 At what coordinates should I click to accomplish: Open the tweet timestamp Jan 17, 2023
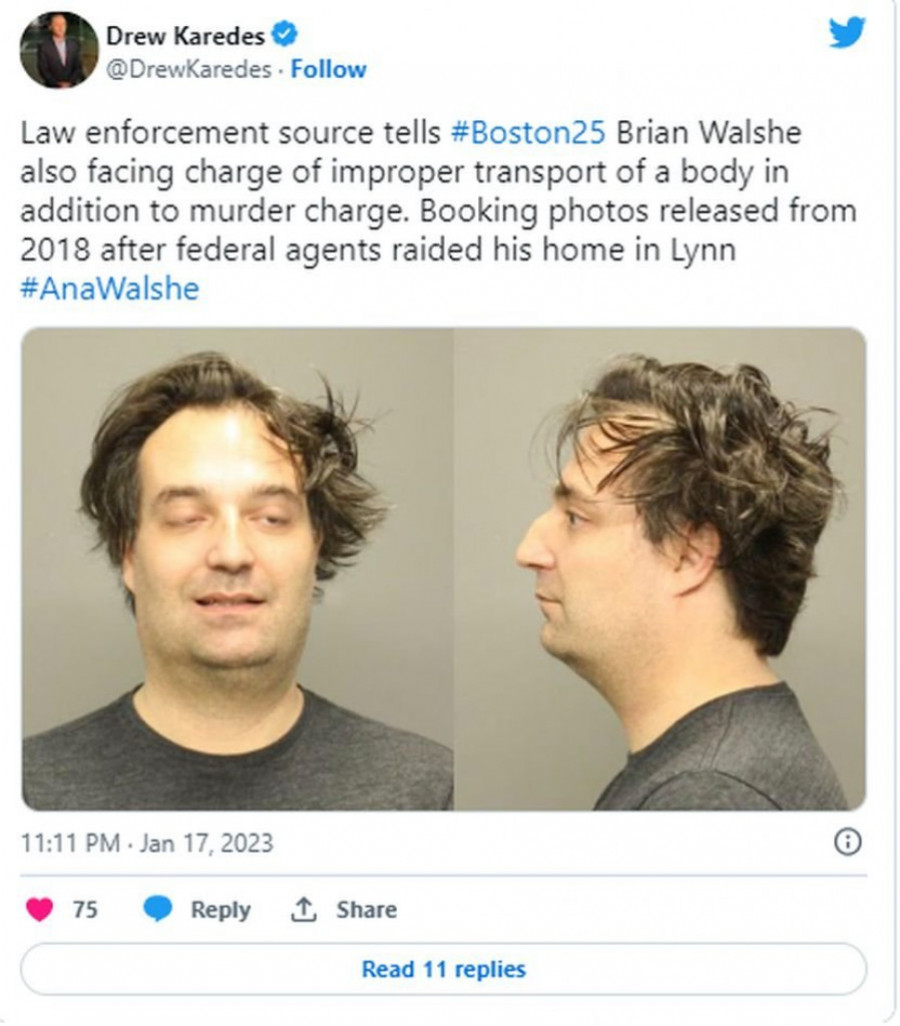[x=147, y=842]
